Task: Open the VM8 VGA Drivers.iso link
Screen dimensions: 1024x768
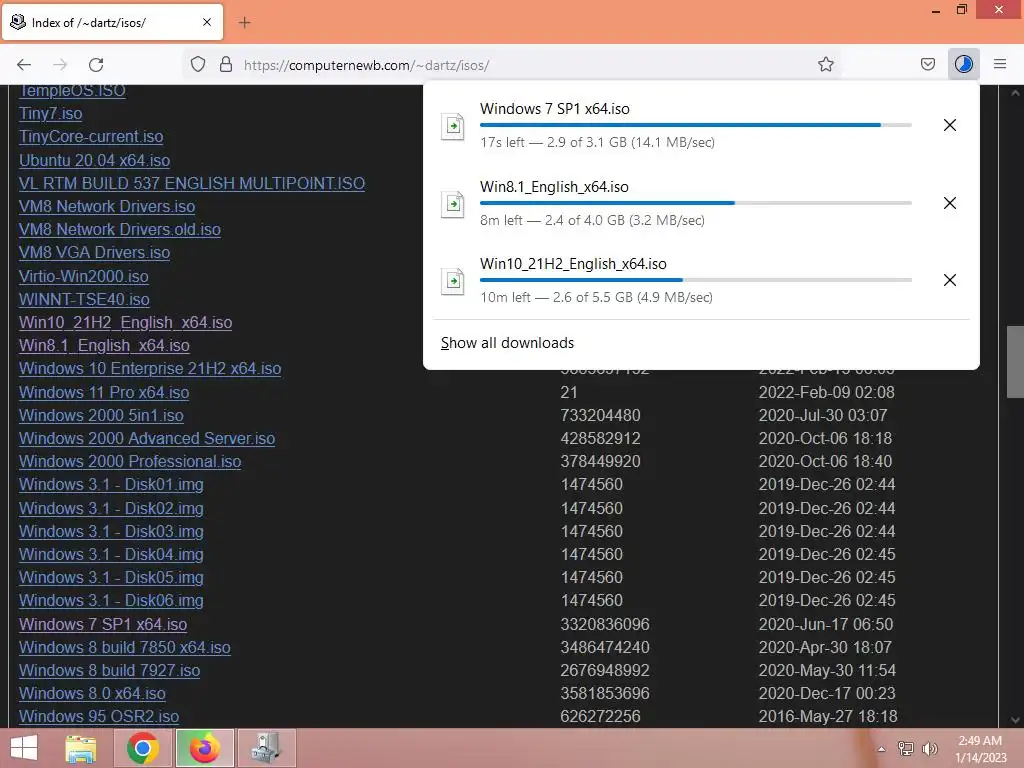Action: coord(94,253)
